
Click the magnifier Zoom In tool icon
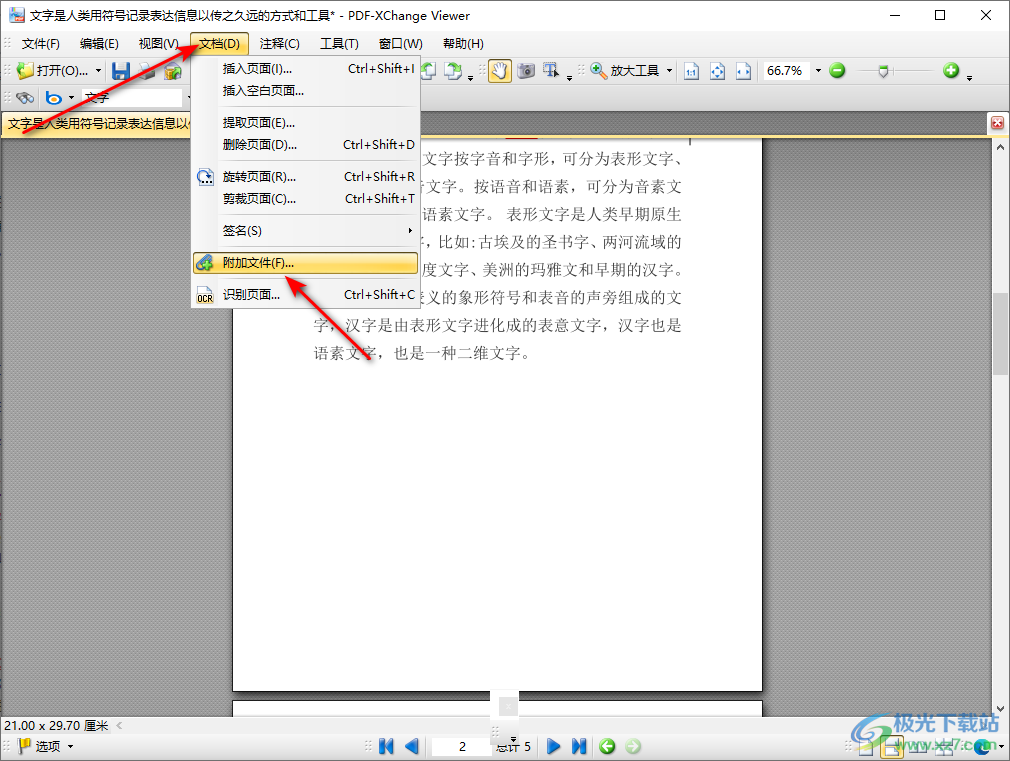point(598,70)
